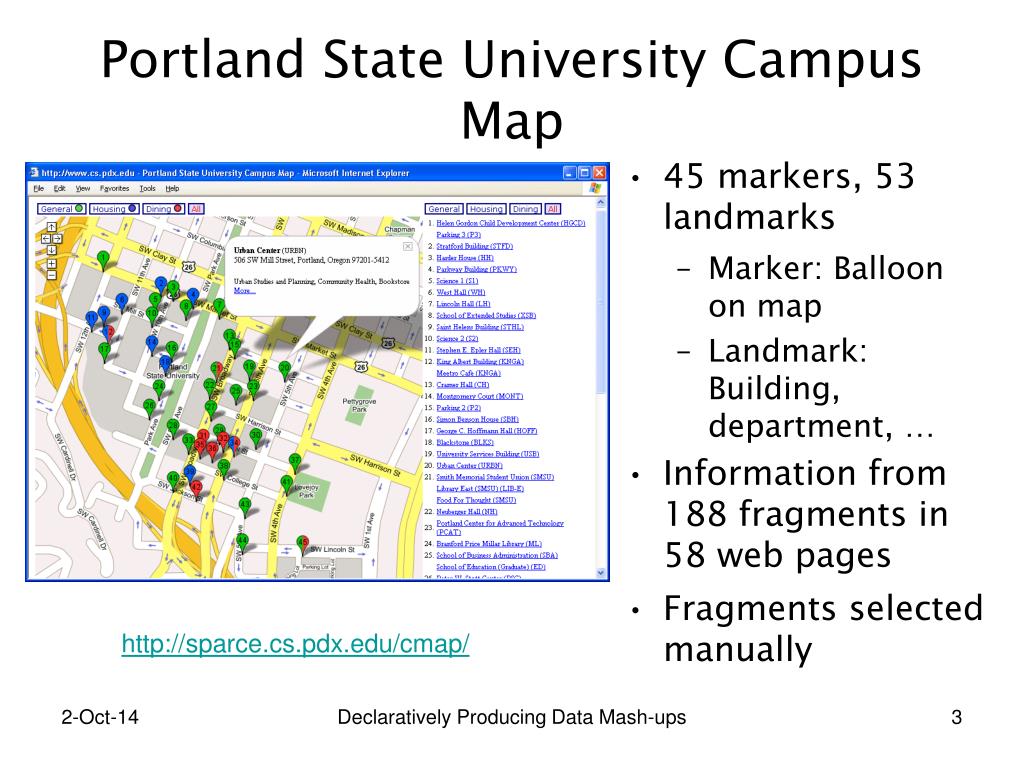Open the Cramer Hall (CH) link
This screenshot has height=768, width=1024.
click(x=462, y=385)
